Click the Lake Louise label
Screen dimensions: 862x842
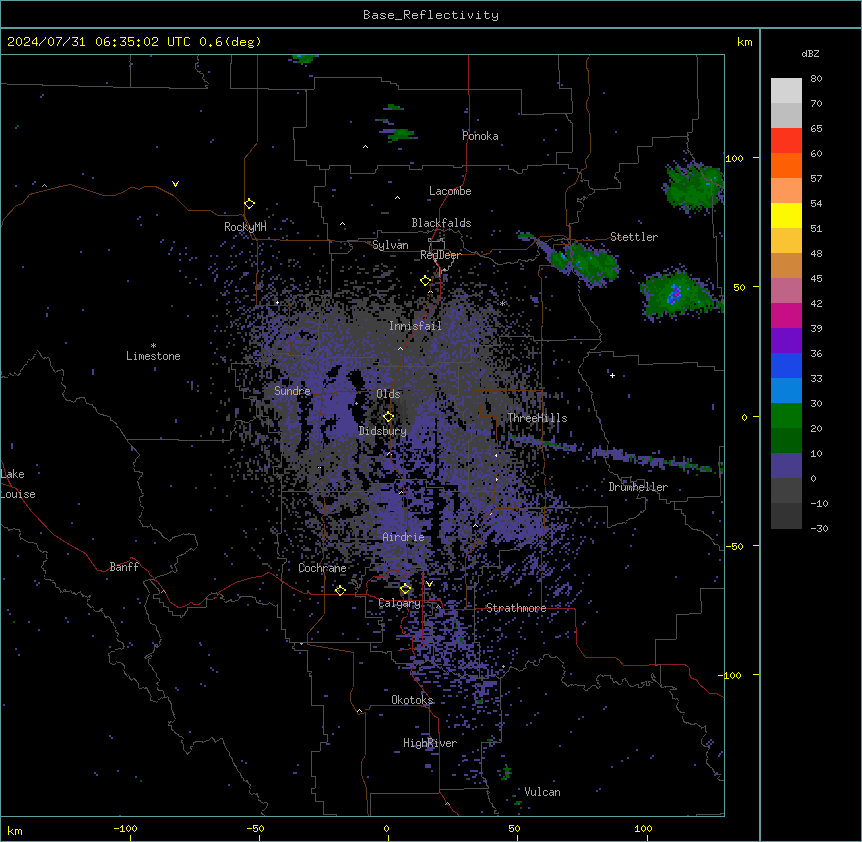pyautogui.click(x=18, y=484)
